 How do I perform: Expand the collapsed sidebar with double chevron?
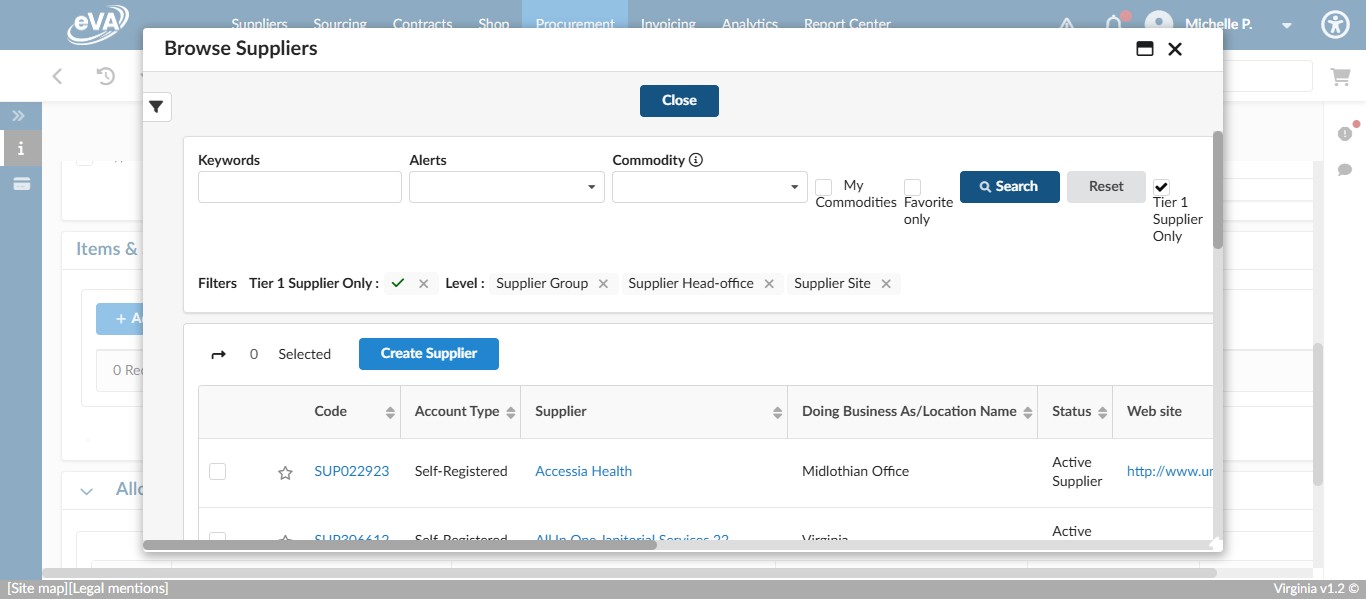point(18,115)
